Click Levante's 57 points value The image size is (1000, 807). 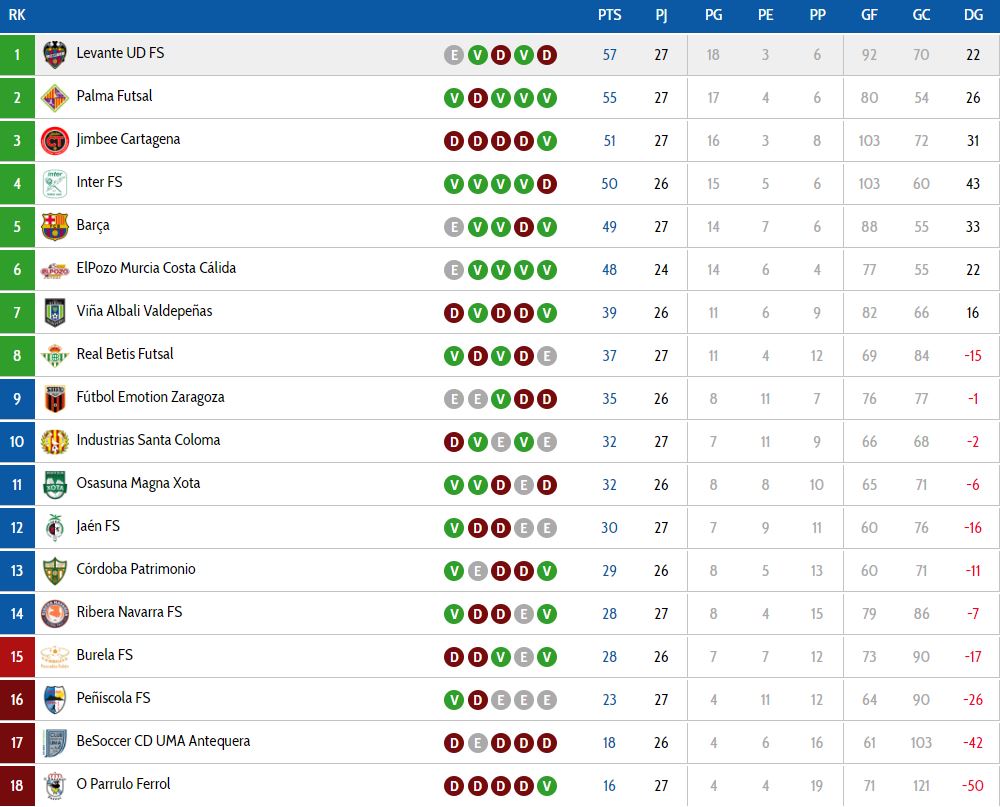tap(610, 55)
